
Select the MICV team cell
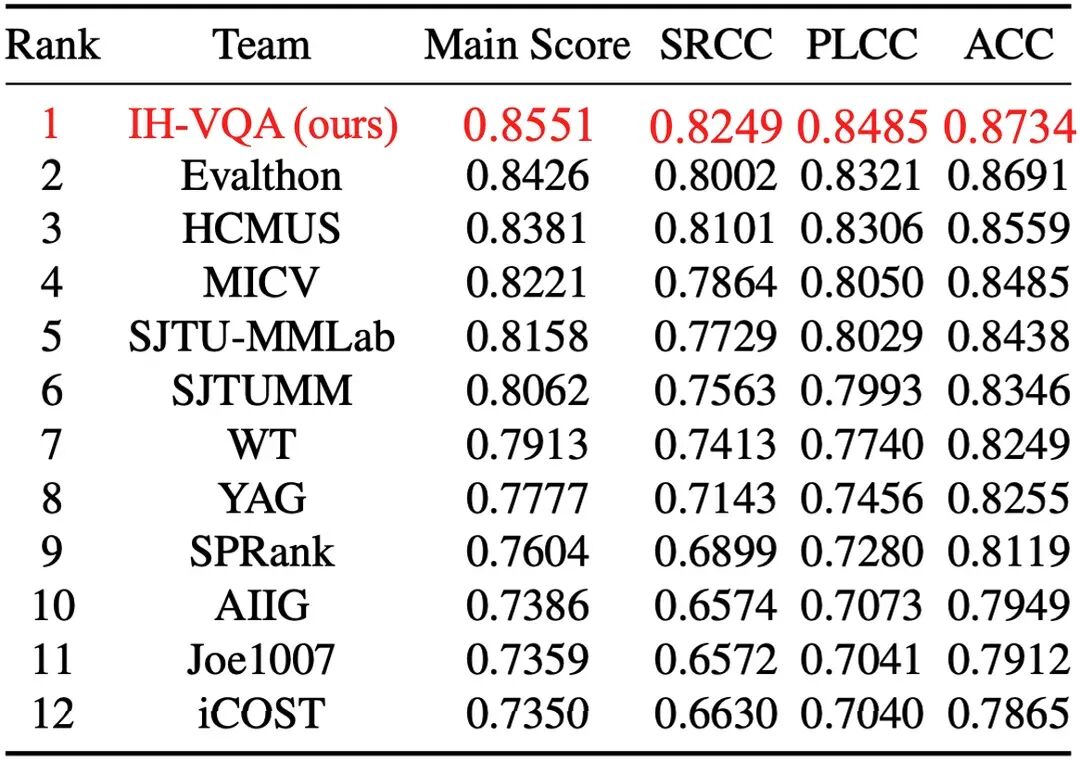pos(261,283)
